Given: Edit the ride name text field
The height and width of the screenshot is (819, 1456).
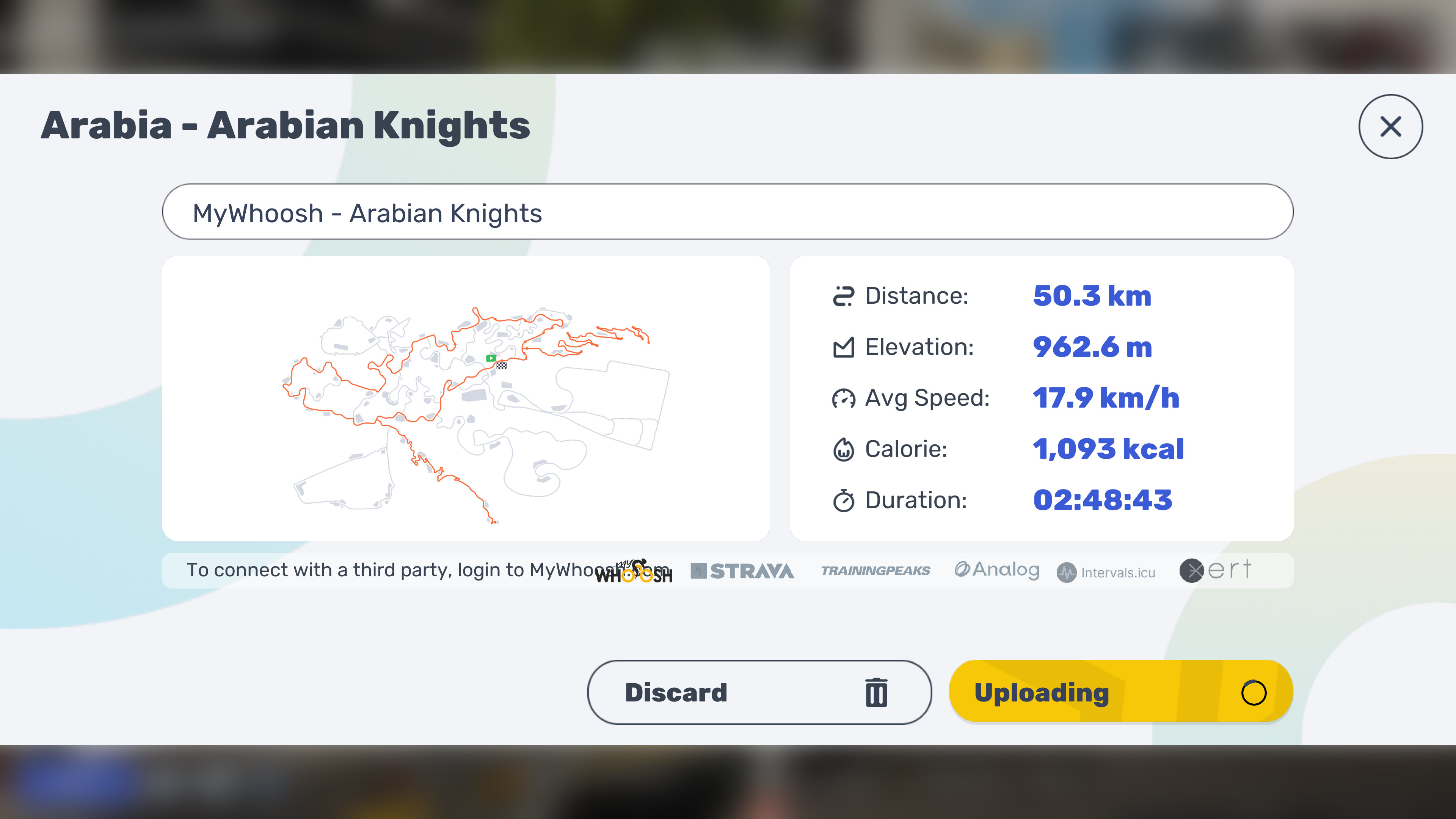Looking at the screenshot, I should coord(728,212).
